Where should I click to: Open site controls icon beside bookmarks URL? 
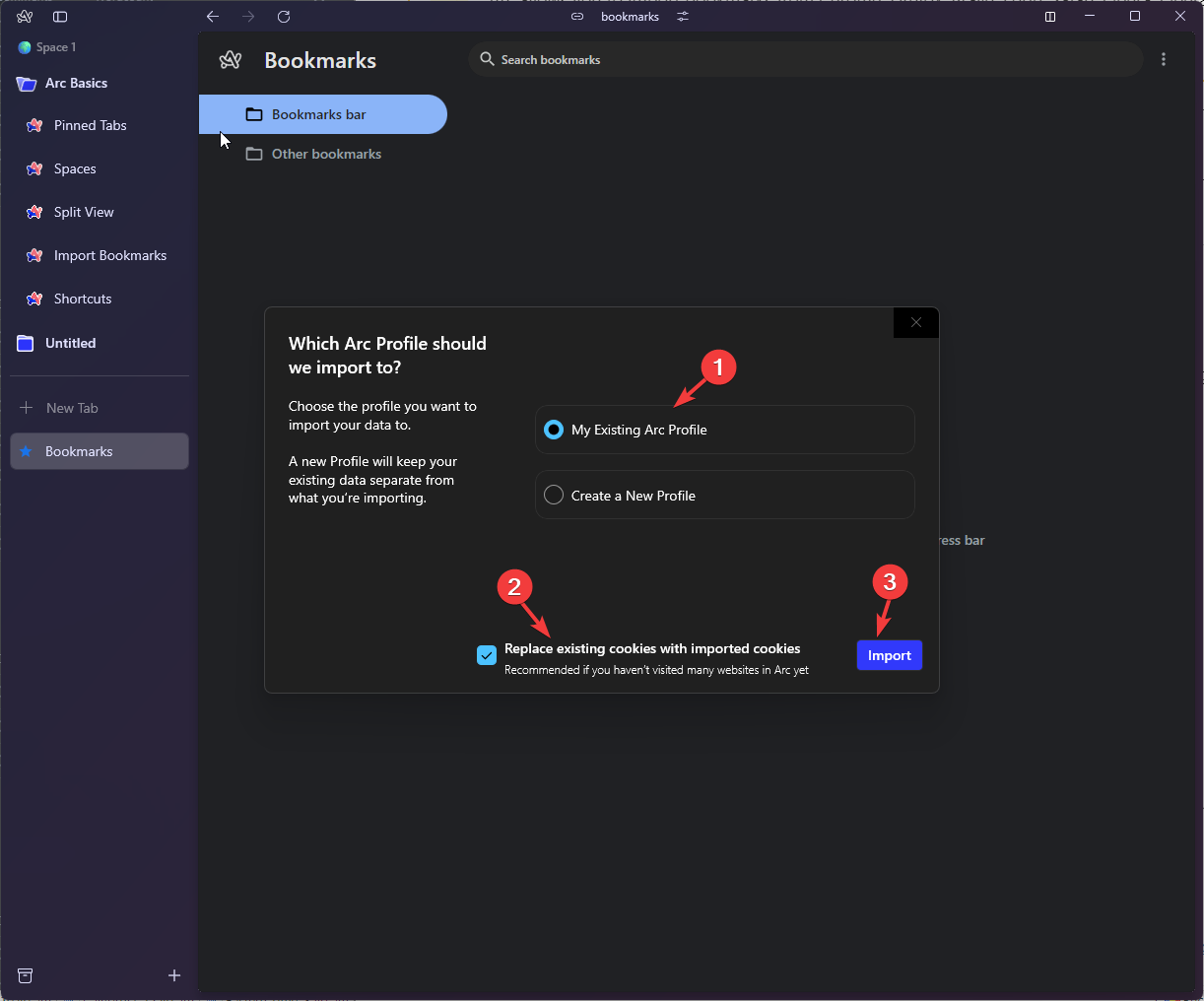(683, 17)
